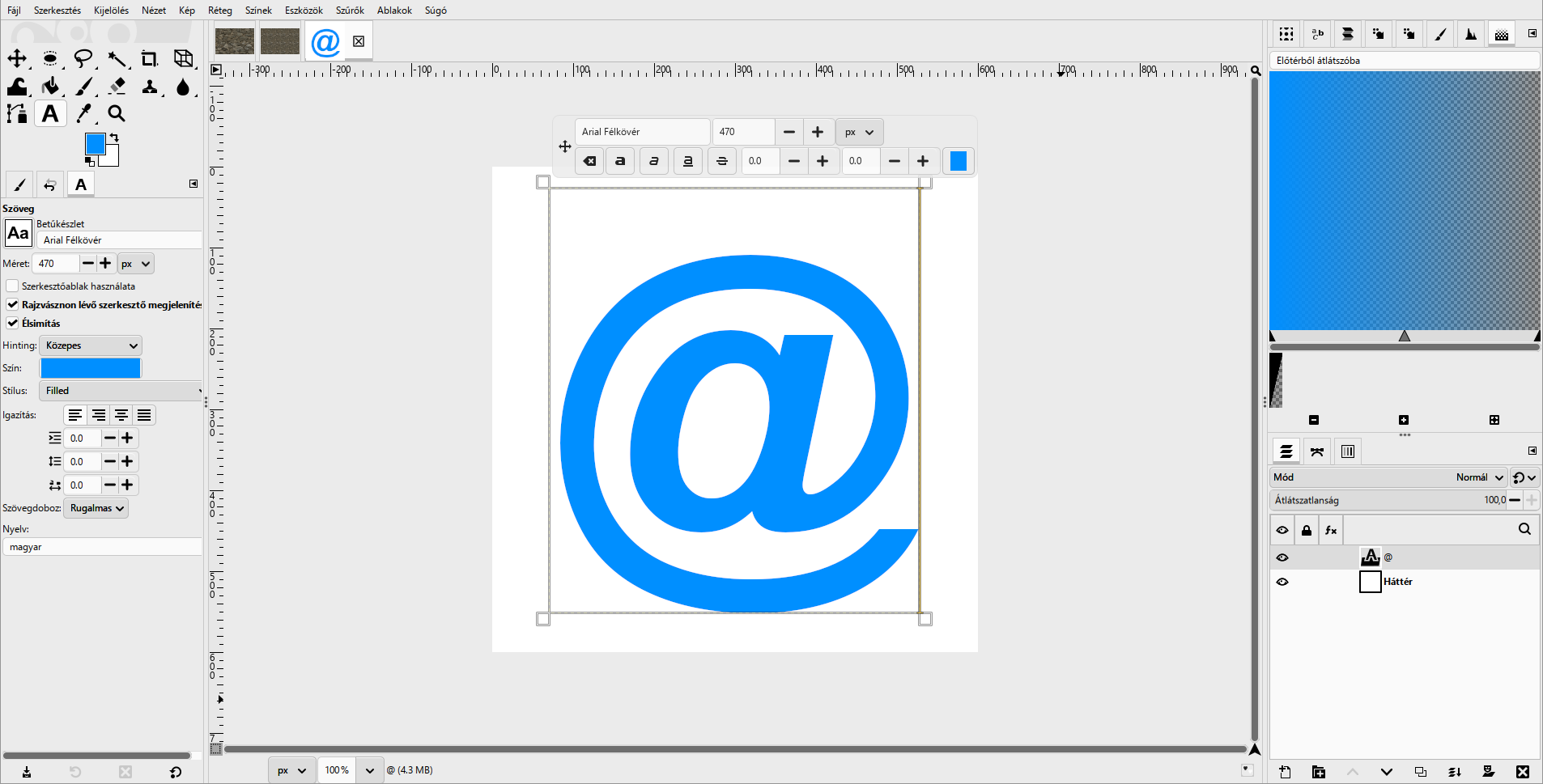The height and width of the screenshot is (784, 1543).
Task: Select the Zoom magnifier tool
Action: 117,113
